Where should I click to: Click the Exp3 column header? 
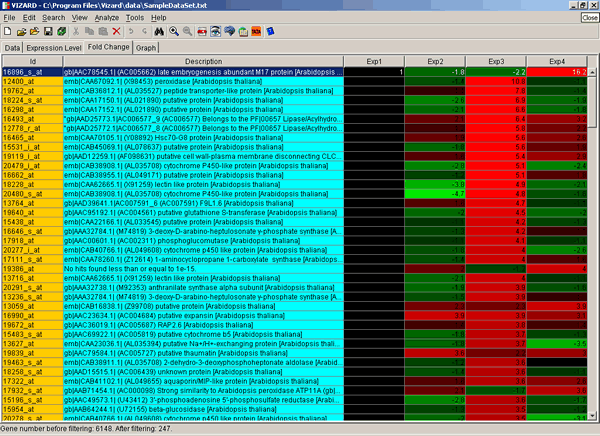coord(496,61)
